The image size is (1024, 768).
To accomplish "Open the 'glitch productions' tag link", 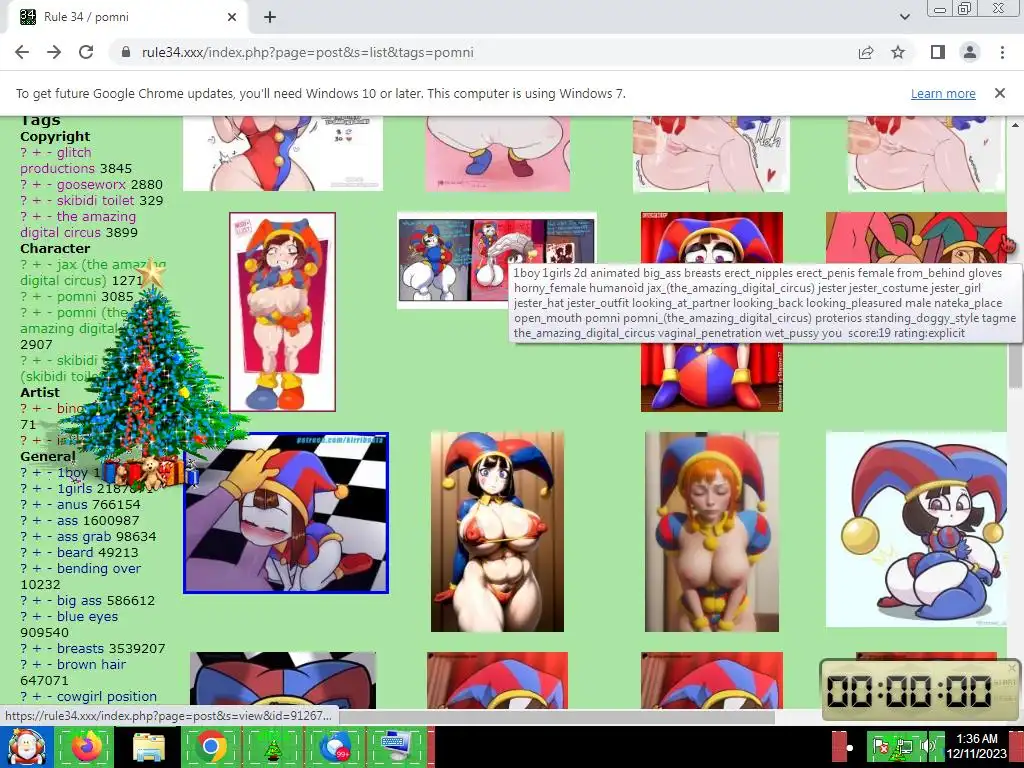I will click(x=58, y=160).
